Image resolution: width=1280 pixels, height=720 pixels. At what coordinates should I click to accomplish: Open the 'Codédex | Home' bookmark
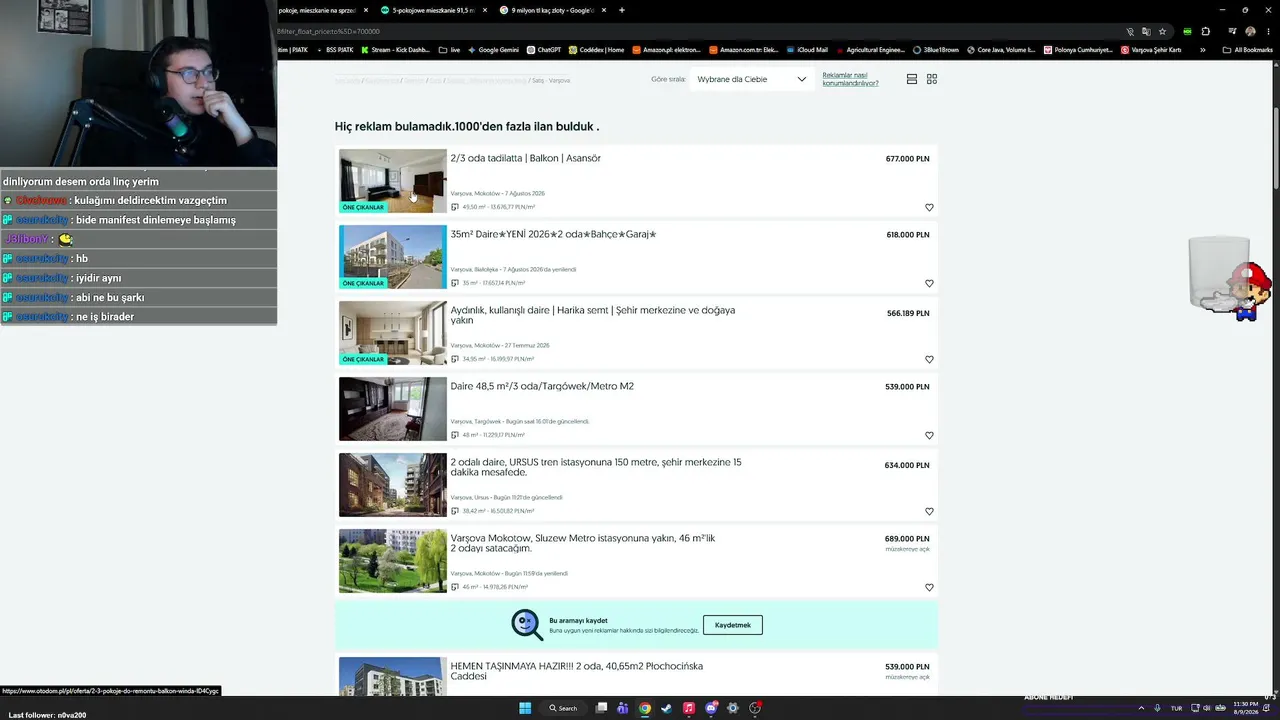point(596,50)
